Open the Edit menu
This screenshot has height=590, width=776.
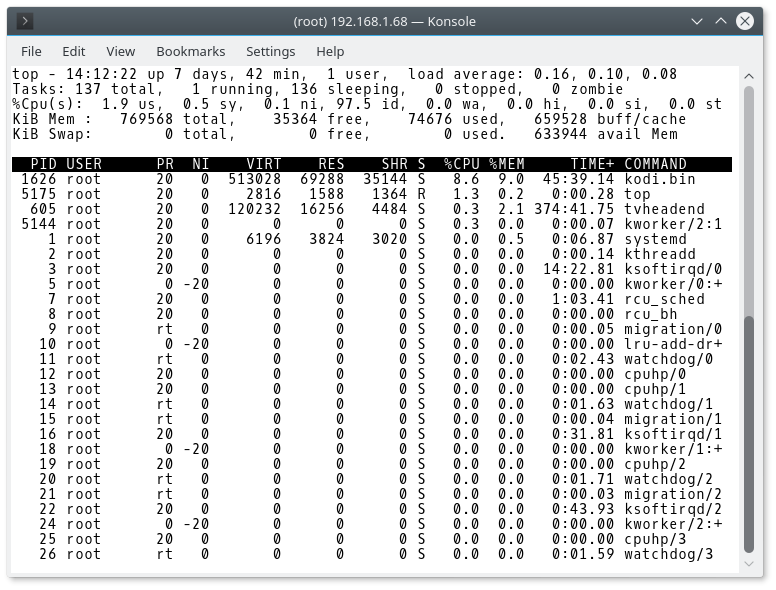coord(73,51)
